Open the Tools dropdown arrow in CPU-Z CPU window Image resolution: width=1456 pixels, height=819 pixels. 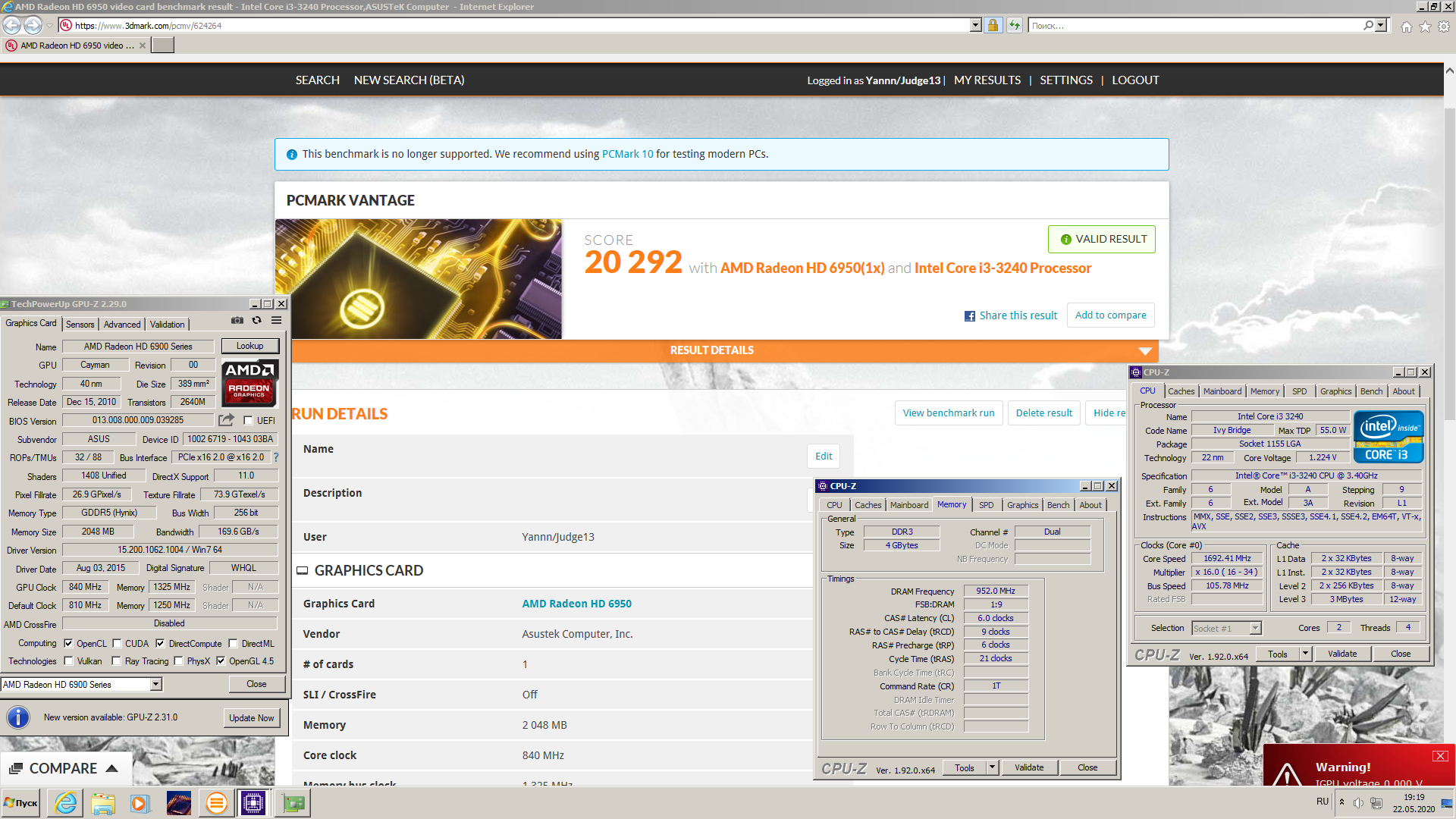click(x=1305, y=654)
